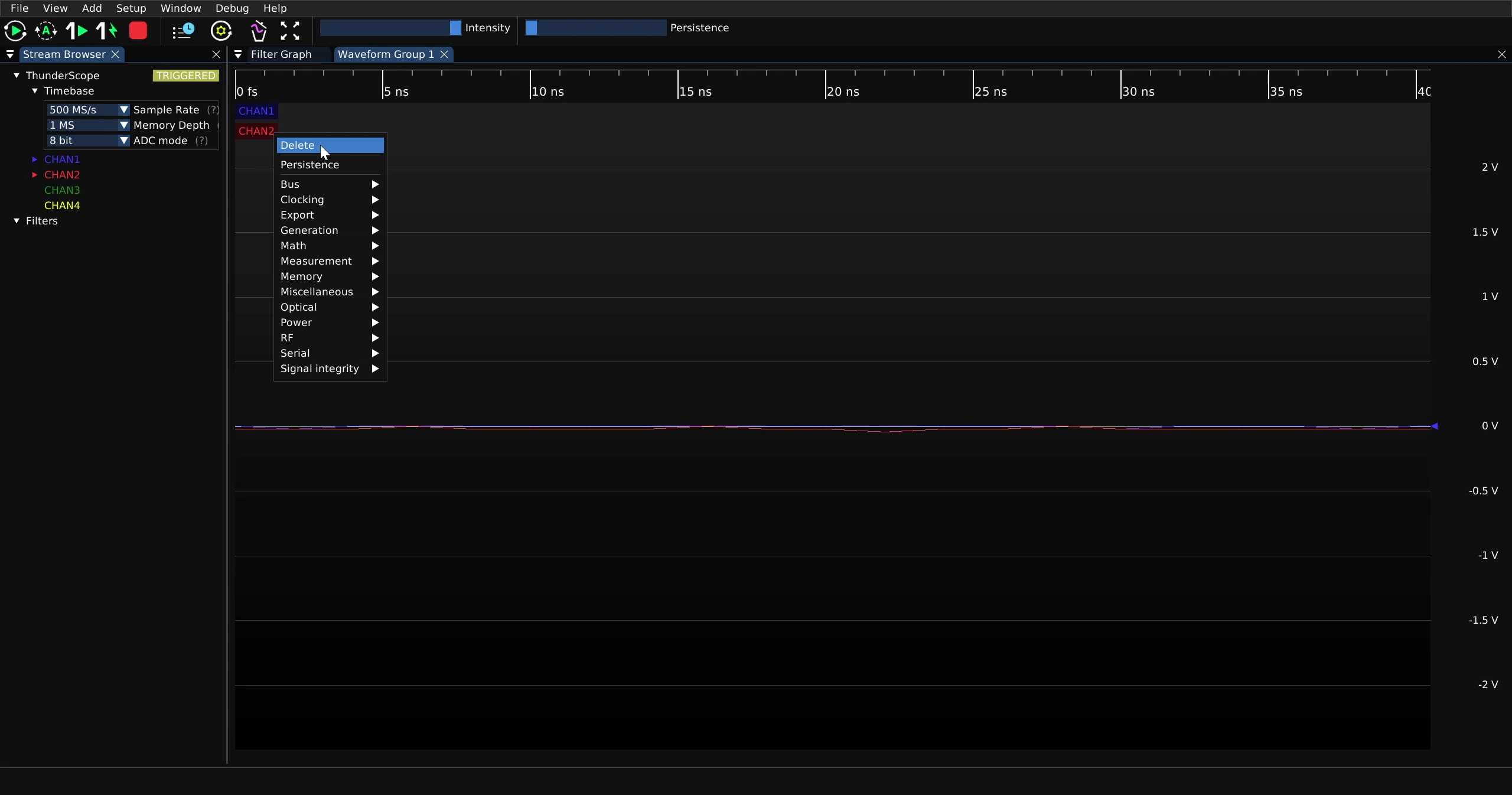Collapse the ThunderScope tree node
Image resolution: width=1512 pixels, height=795 pixels.
coord(17,76)
